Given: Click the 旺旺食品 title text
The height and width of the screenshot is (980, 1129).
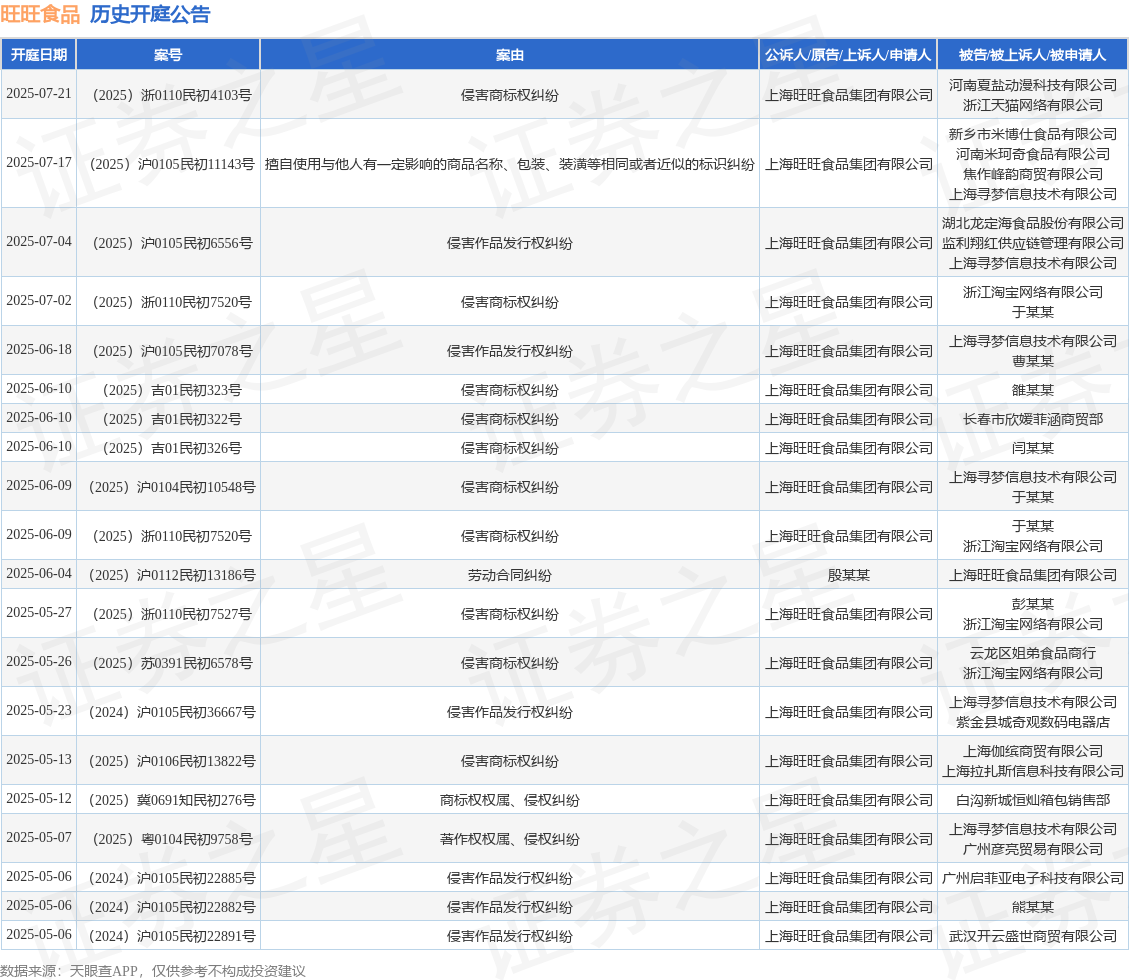Looking at the screenshot, I should [x=40, y=14].
